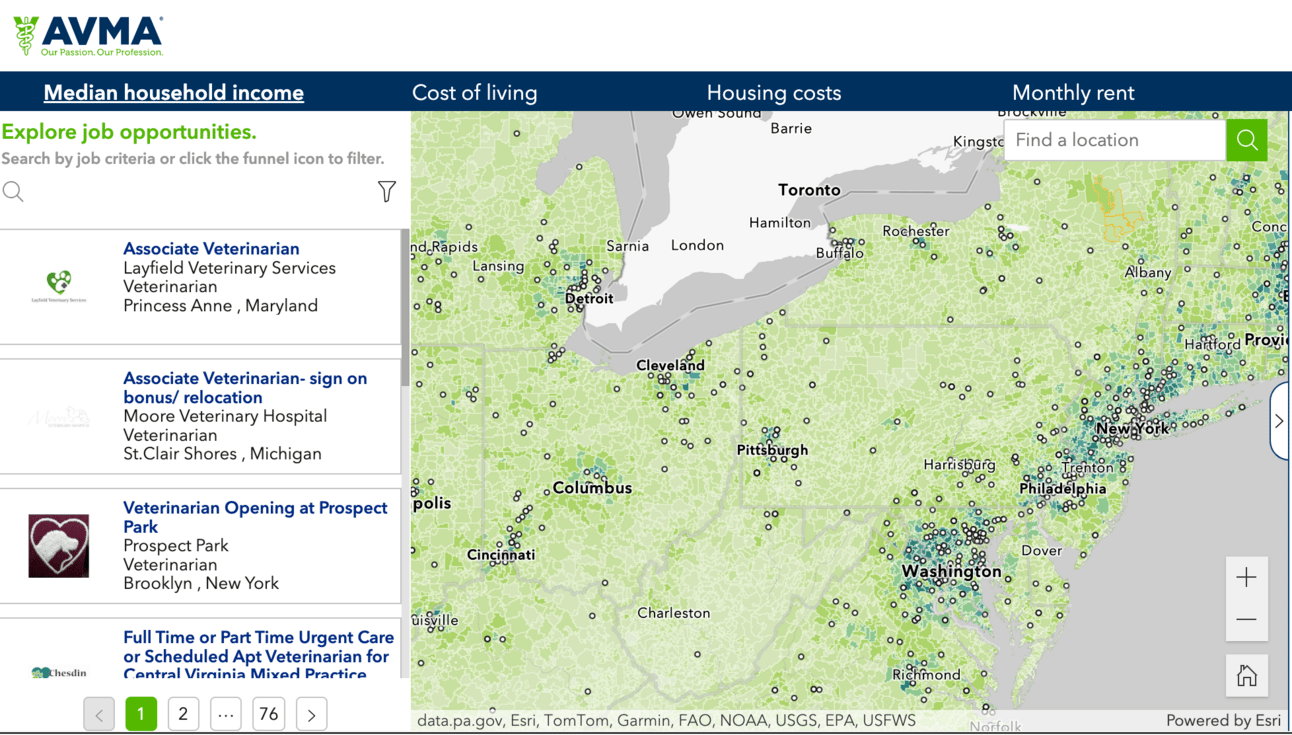Zoom out of the map
This screenshot has width=1292, height=735.
tap(1246, 620)
